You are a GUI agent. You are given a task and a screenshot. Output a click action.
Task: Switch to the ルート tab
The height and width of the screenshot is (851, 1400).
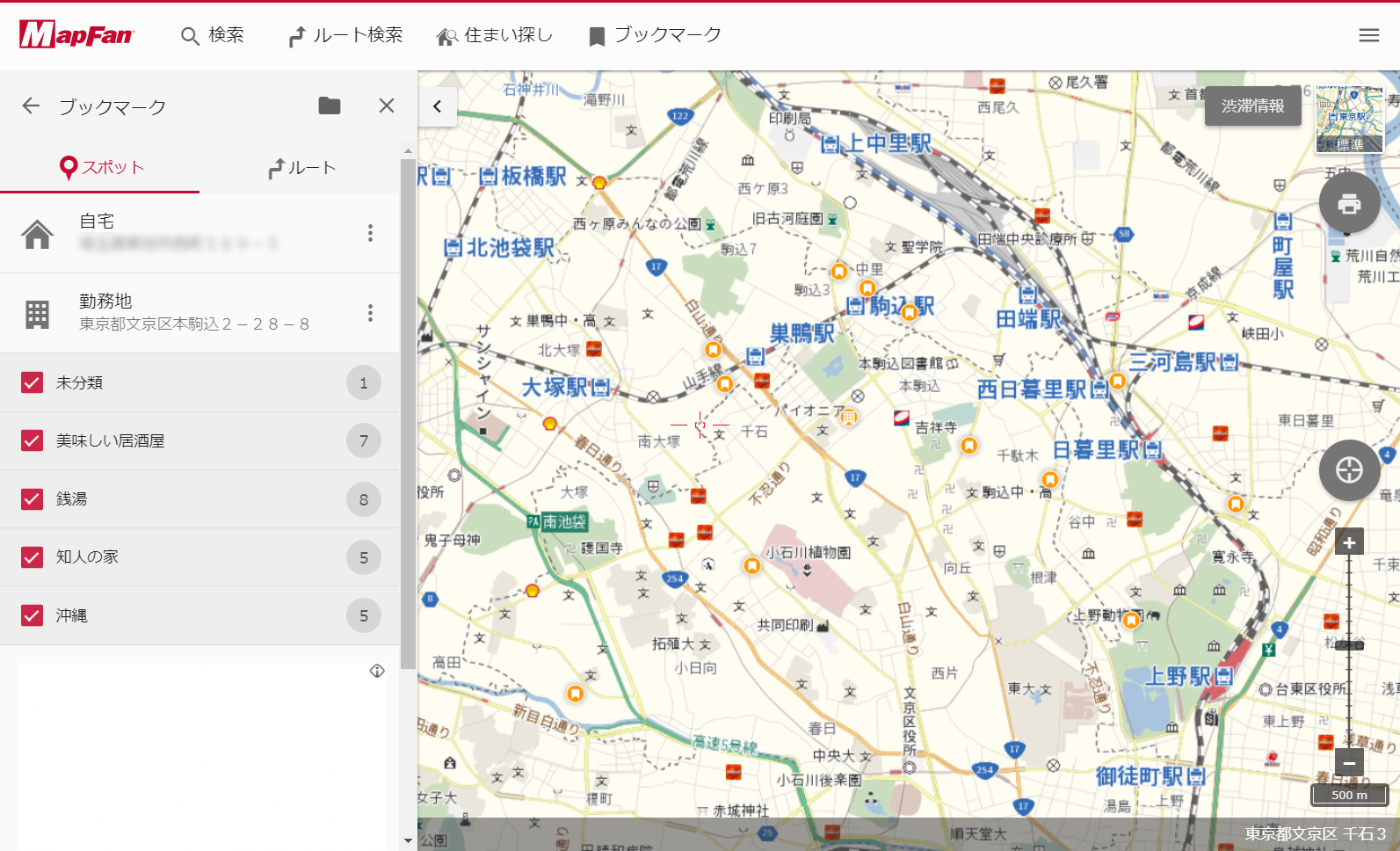point(300,167)
